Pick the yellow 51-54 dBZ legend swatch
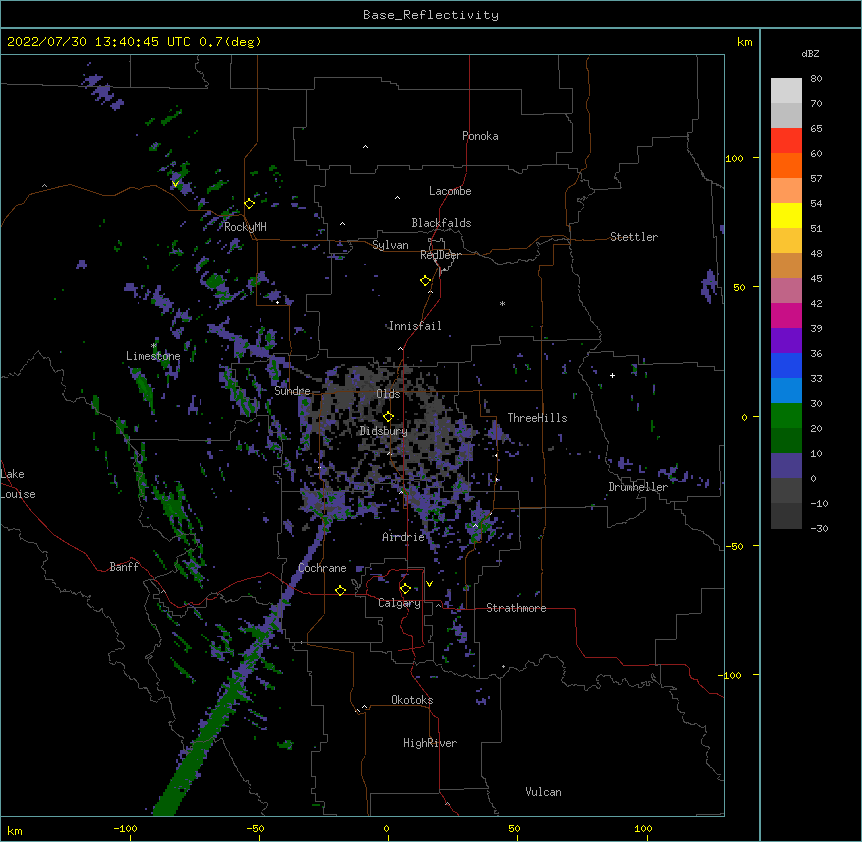 [786, 215]
